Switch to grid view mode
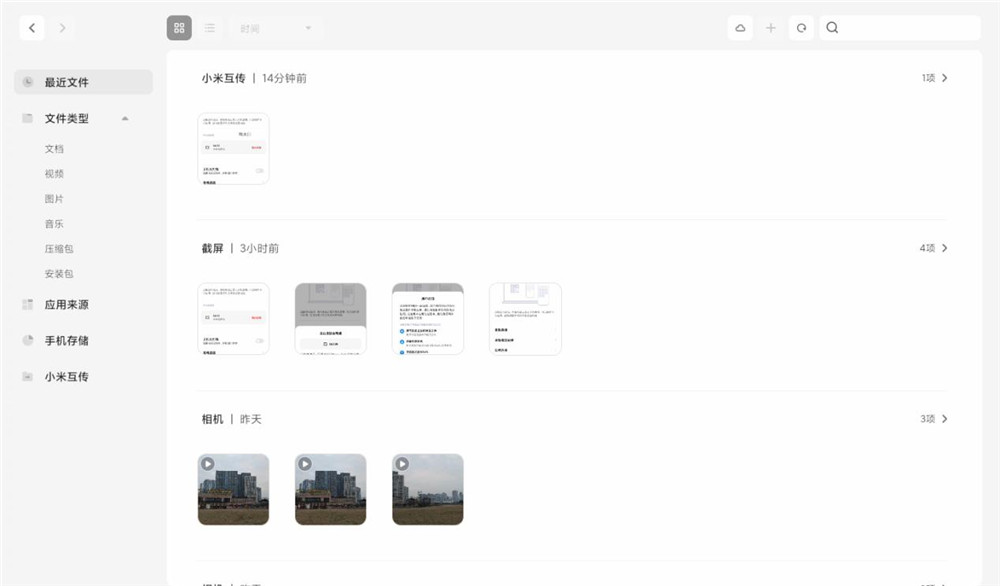Screen dimensions: 1000x586 click(x=179, y=27)
